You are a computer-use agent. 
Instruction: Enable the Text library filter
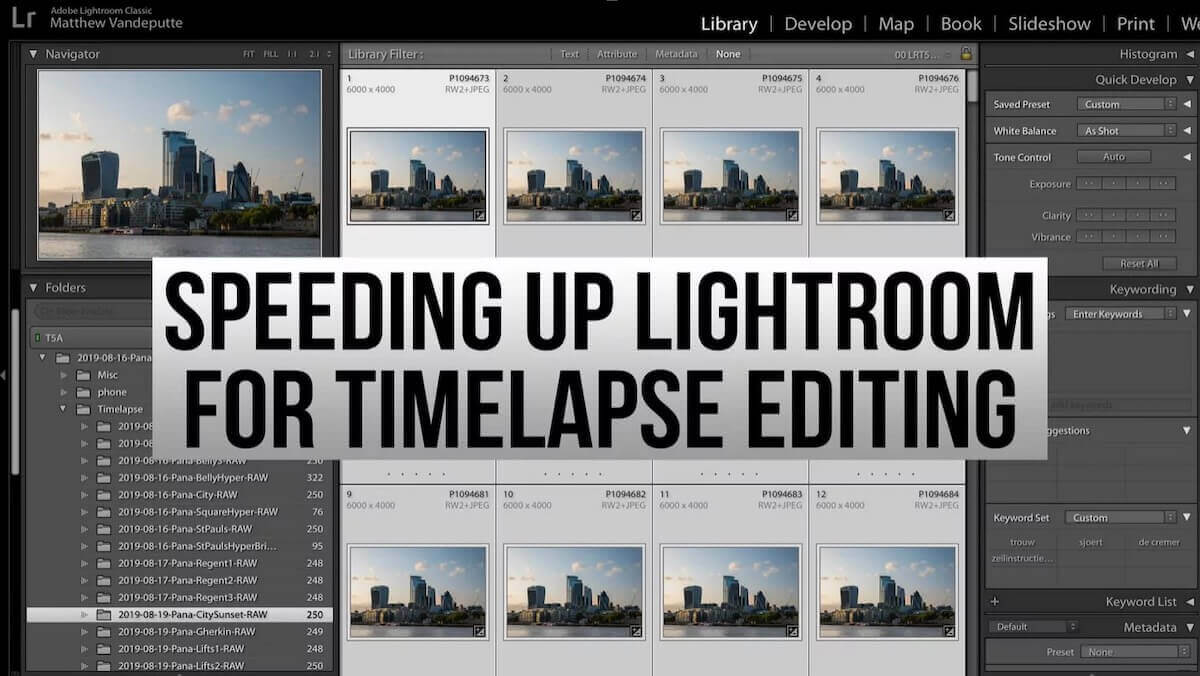click(x=569, y=54)
